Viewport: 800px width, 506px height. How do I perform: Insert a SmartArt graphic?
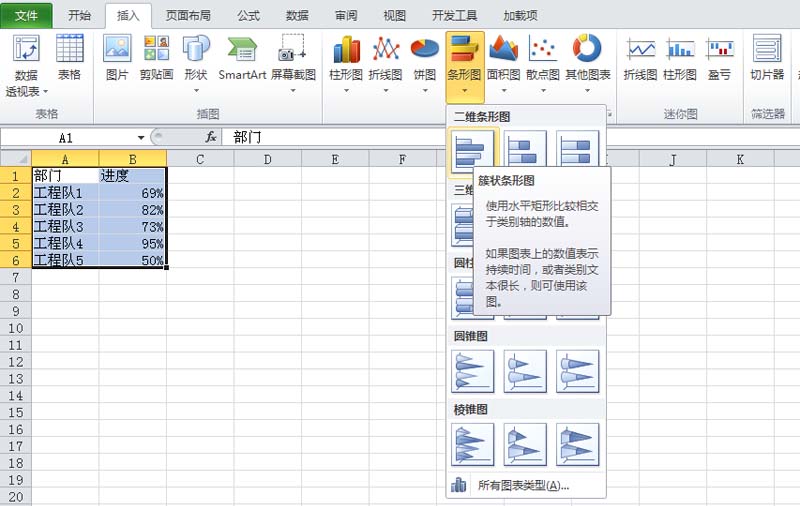pyautogui.click(x=242, y=57)
